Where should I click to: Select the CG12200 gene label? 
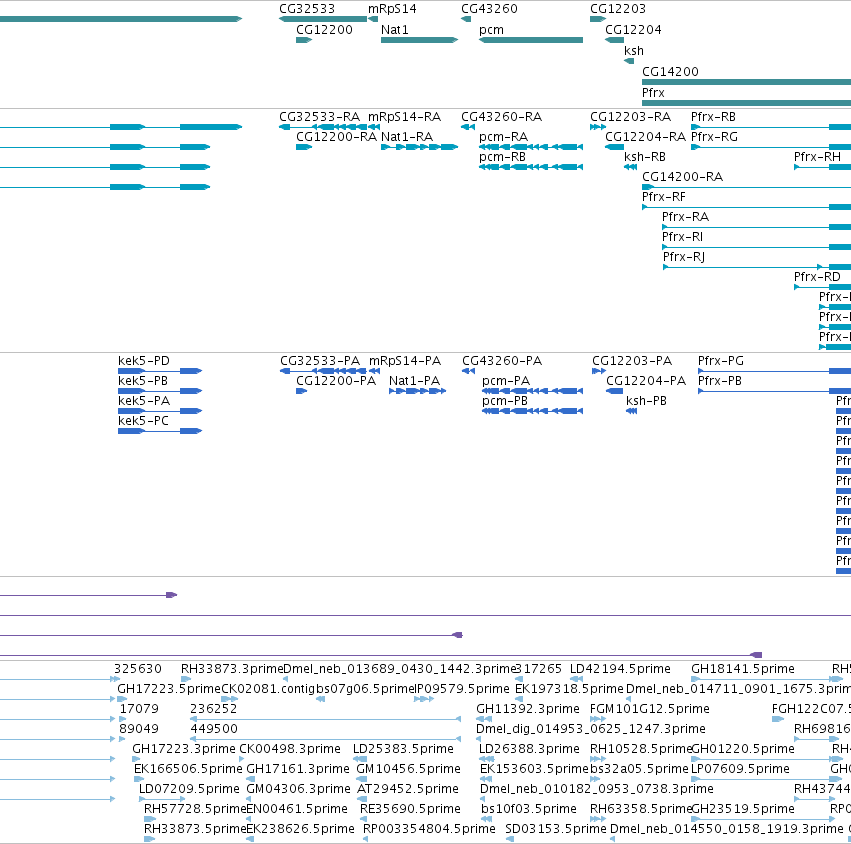click(324, 30)
